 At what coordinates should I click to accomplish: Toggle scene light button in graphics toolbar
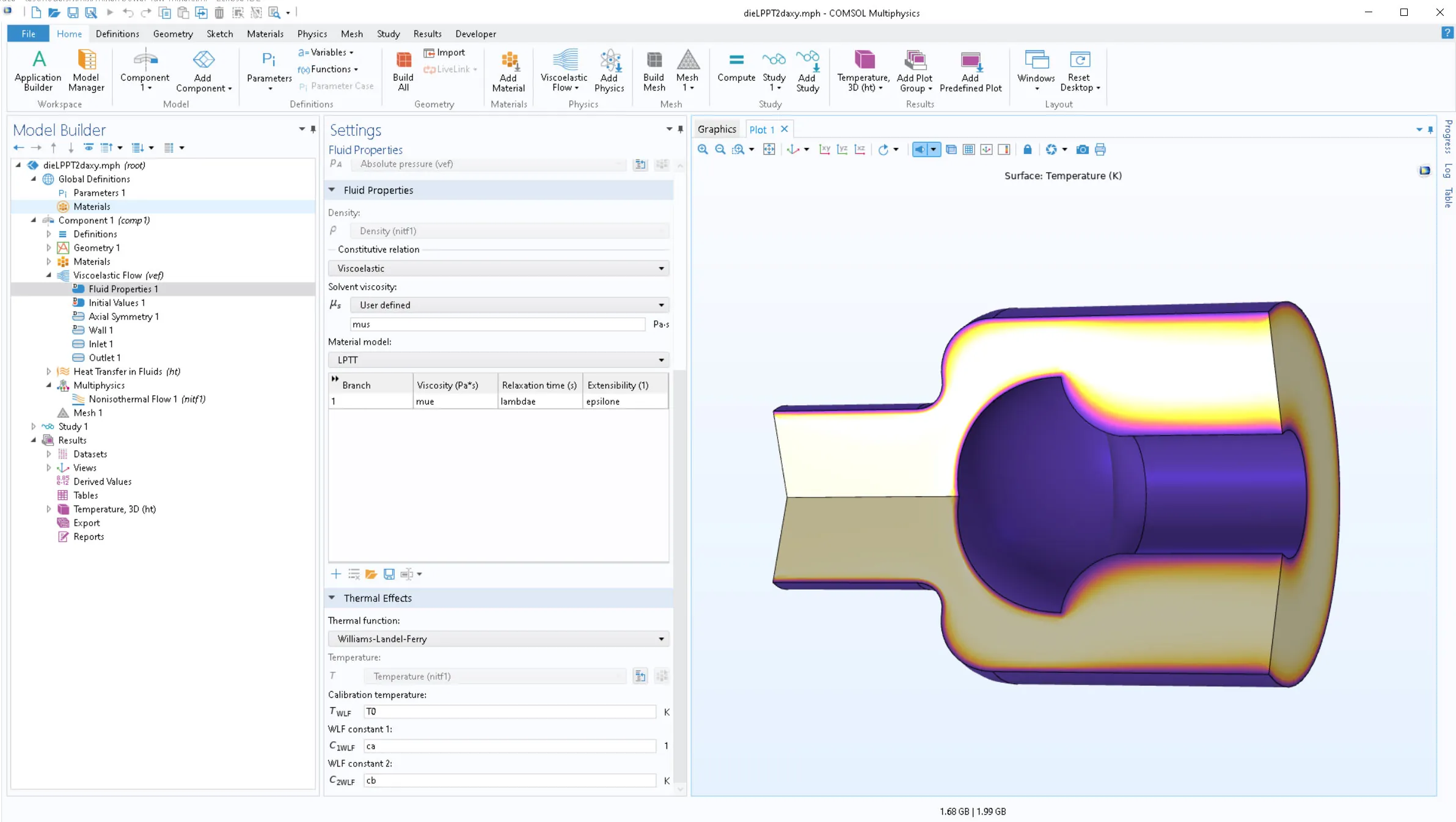(x=919, y=149)
